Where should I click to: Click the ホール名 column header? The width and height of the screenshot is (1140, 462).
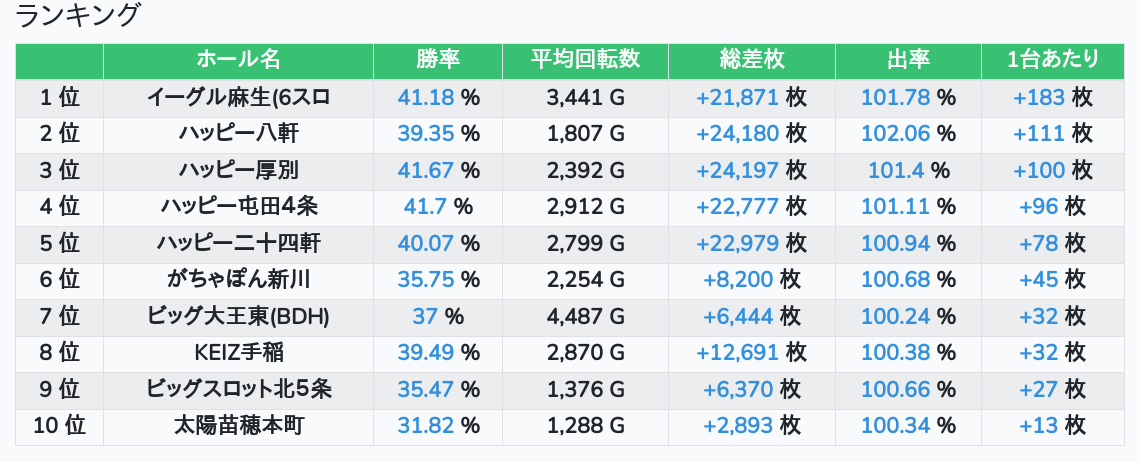pyautogui.click(x=238, y=60)
